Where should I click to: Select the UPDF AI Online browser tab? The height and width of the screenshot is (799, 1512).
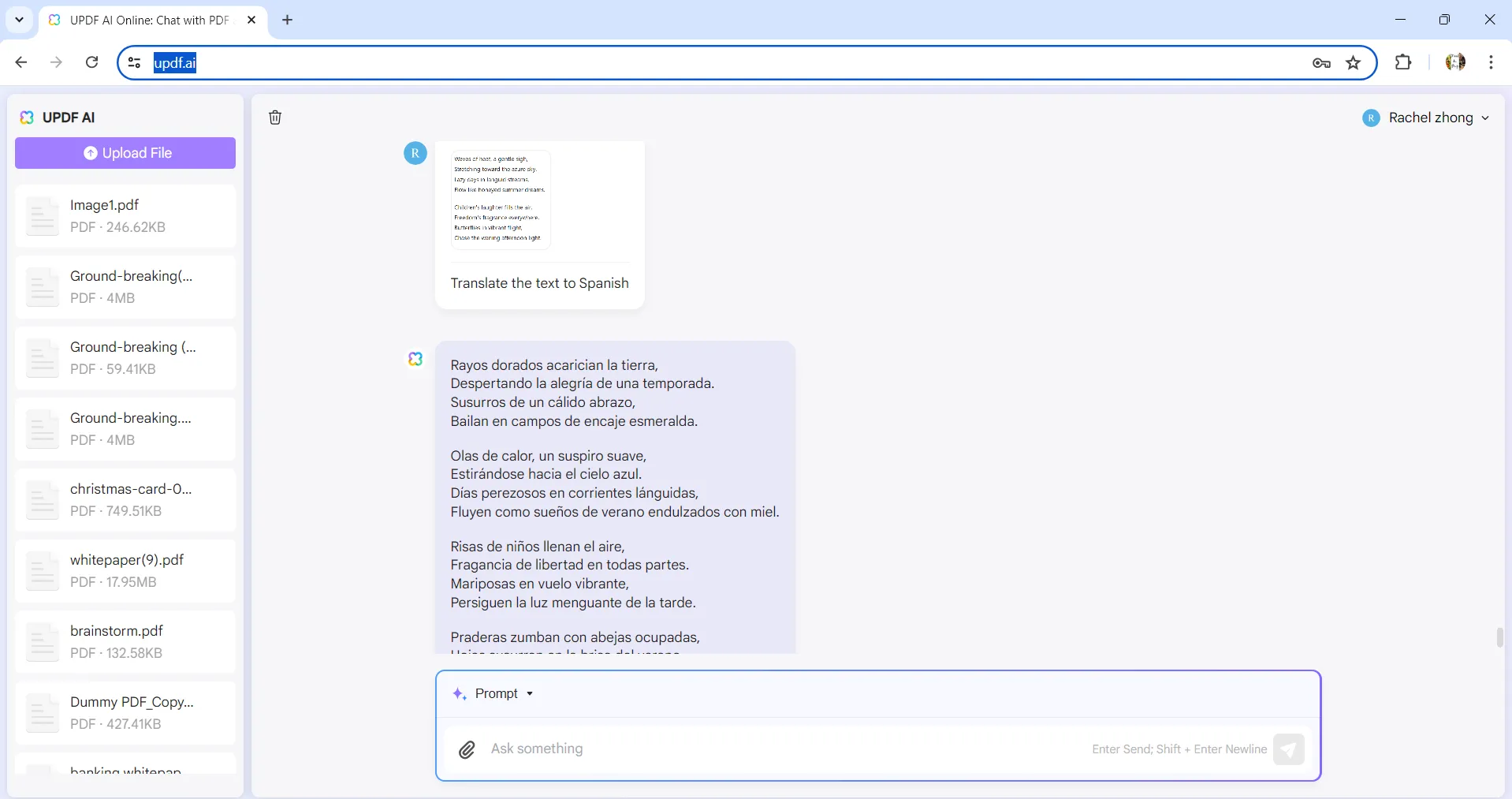click(153, 21)
